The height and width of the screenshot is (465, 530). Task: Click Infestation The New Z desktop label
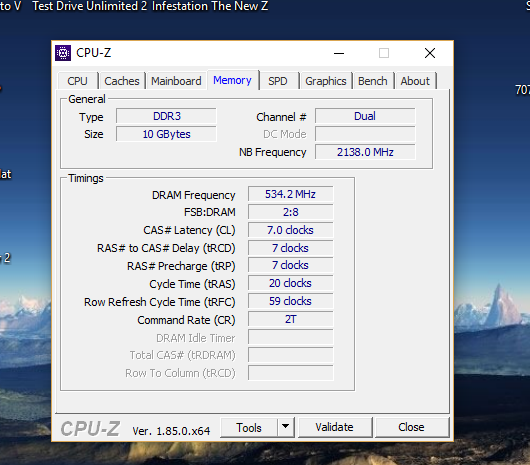(210, 6)
